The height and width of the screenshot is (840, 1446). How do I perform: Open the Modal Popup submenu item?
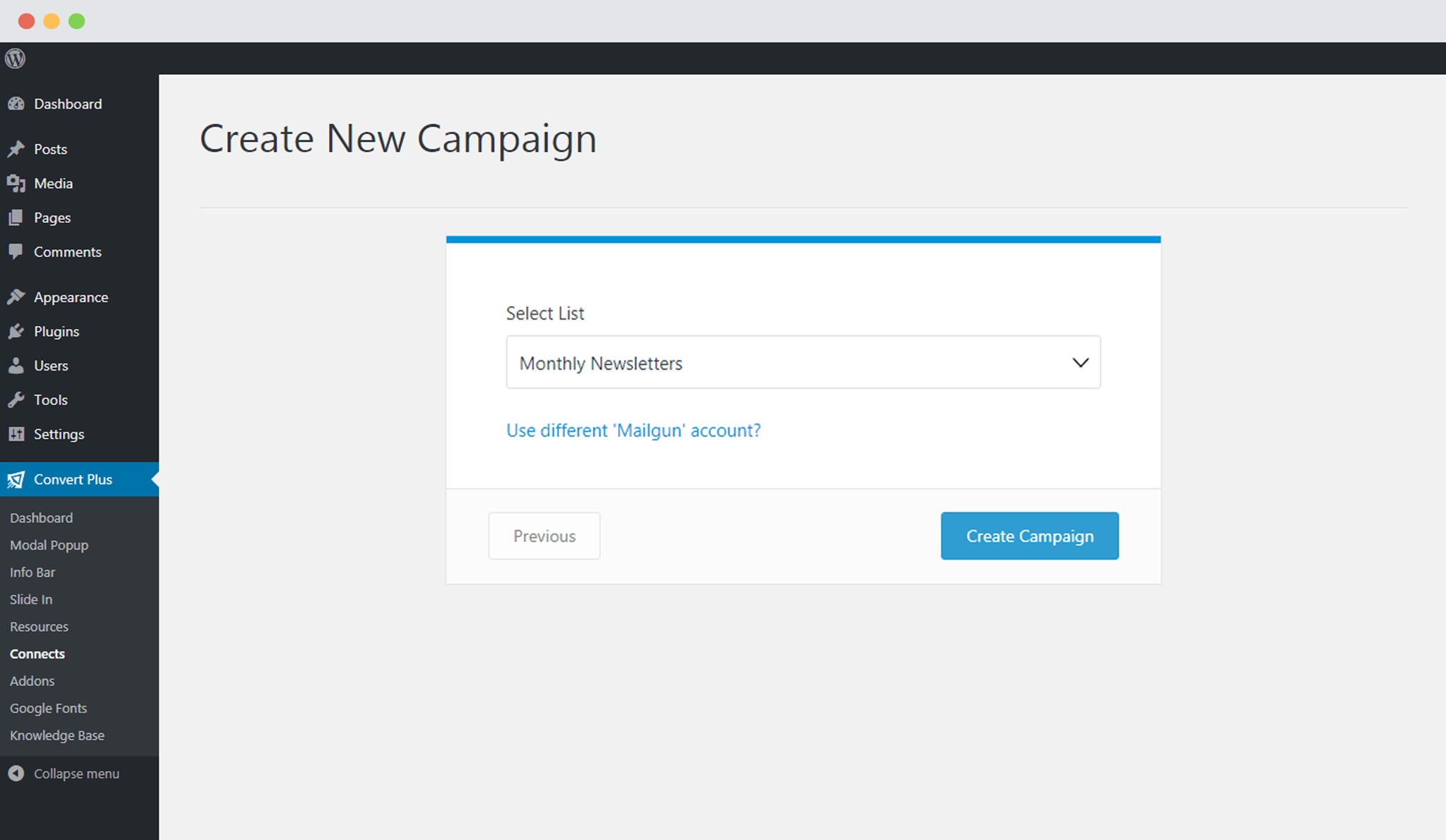pyautogui.click(x=49, y=545)
